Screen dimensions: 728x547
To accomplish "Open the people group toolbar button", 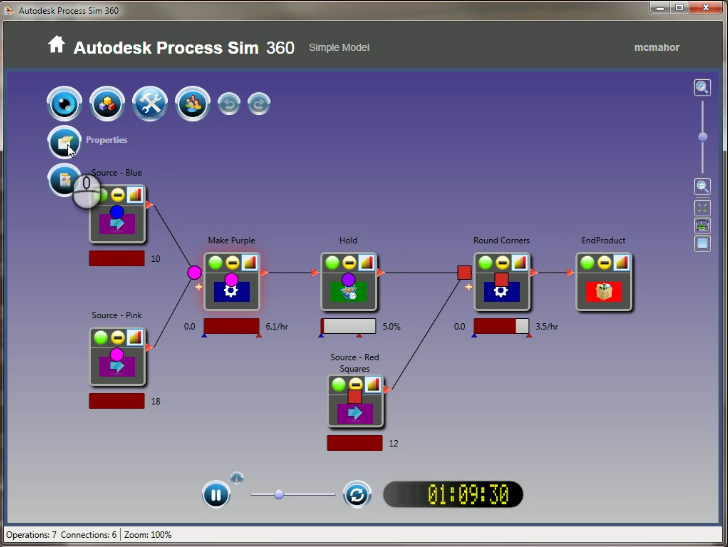I will click(193, 104).
